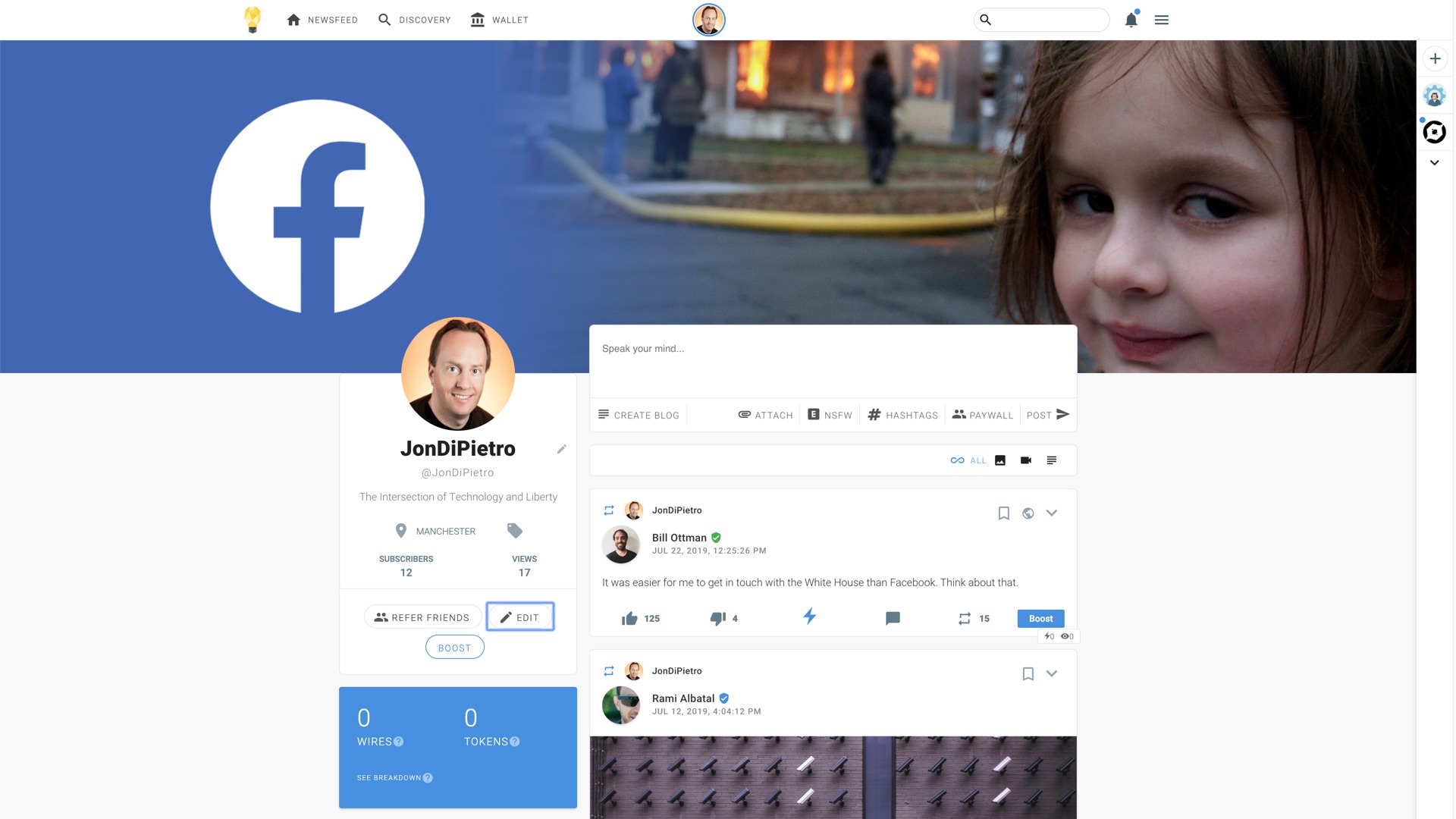Filter the feed by images
Screen dimensions: 1456x819
pyautogui.click(x=1000, y=460)
